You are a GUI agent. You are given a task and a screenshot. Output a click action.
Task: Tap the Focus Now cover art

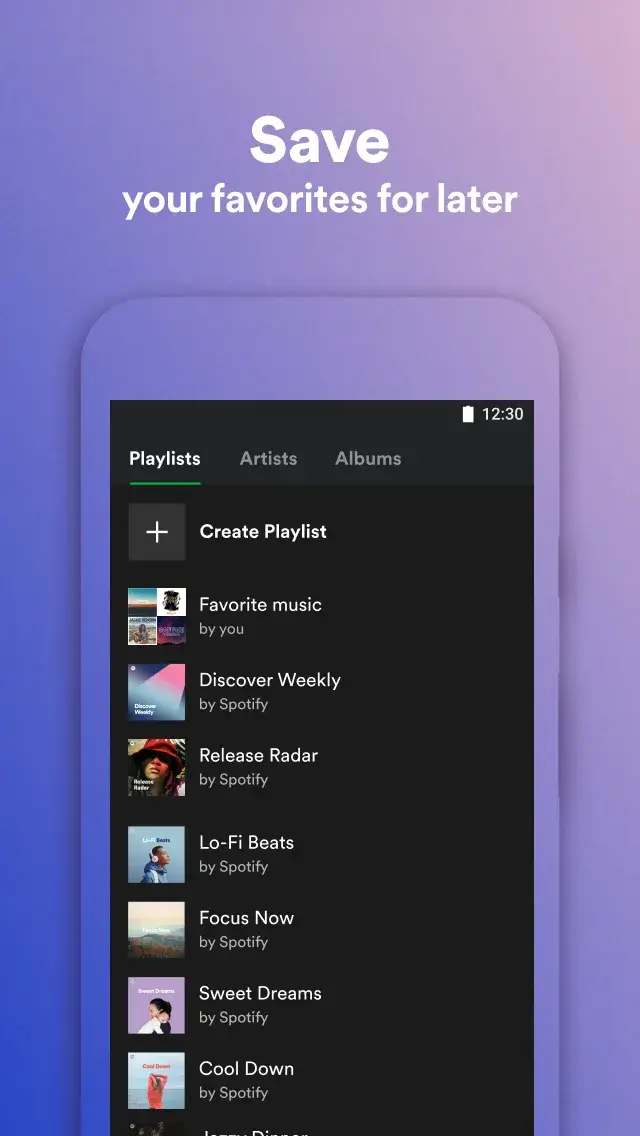(x=157, y=930)
